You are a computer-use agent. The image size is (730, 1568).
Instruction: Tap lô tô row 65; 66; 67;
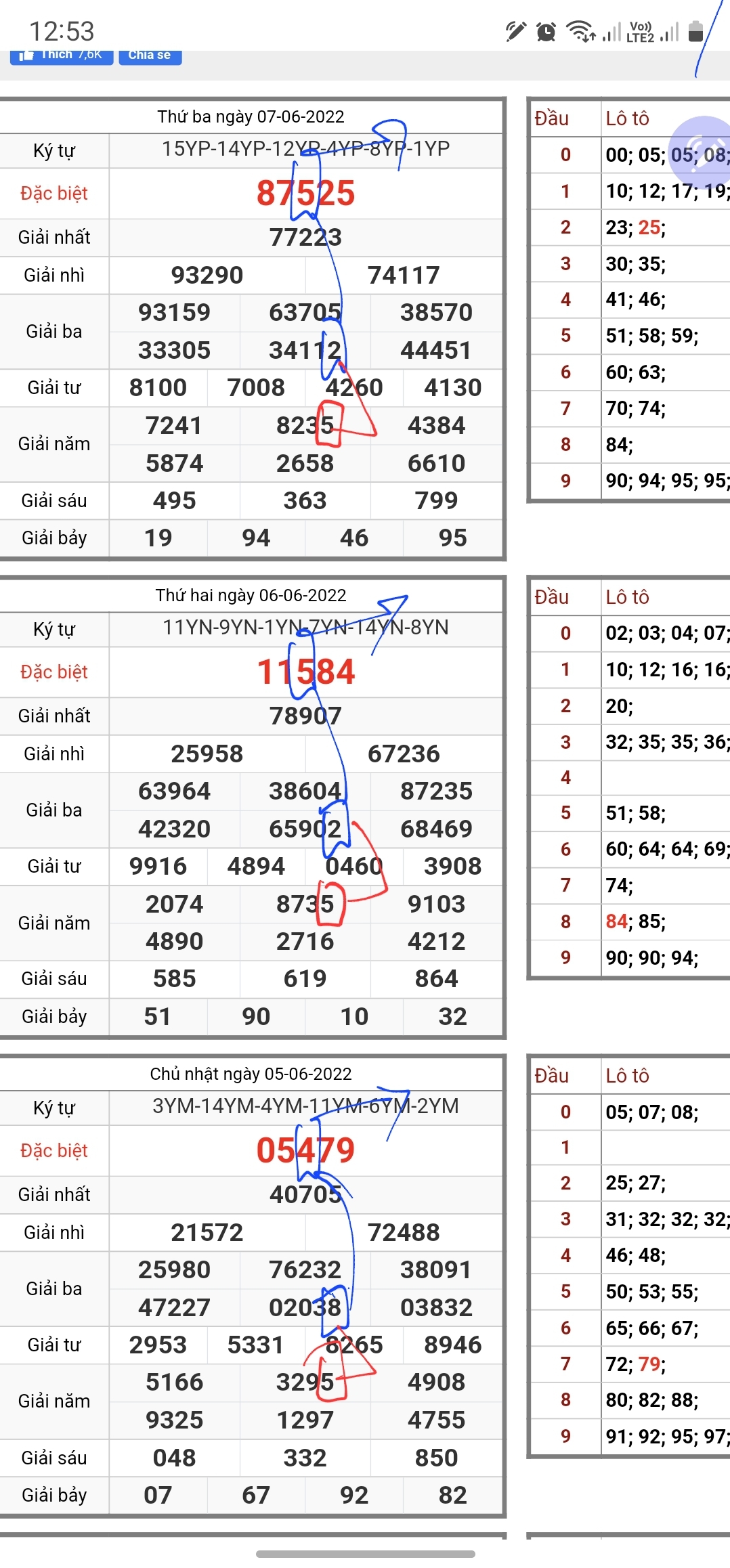(652, 1328)
